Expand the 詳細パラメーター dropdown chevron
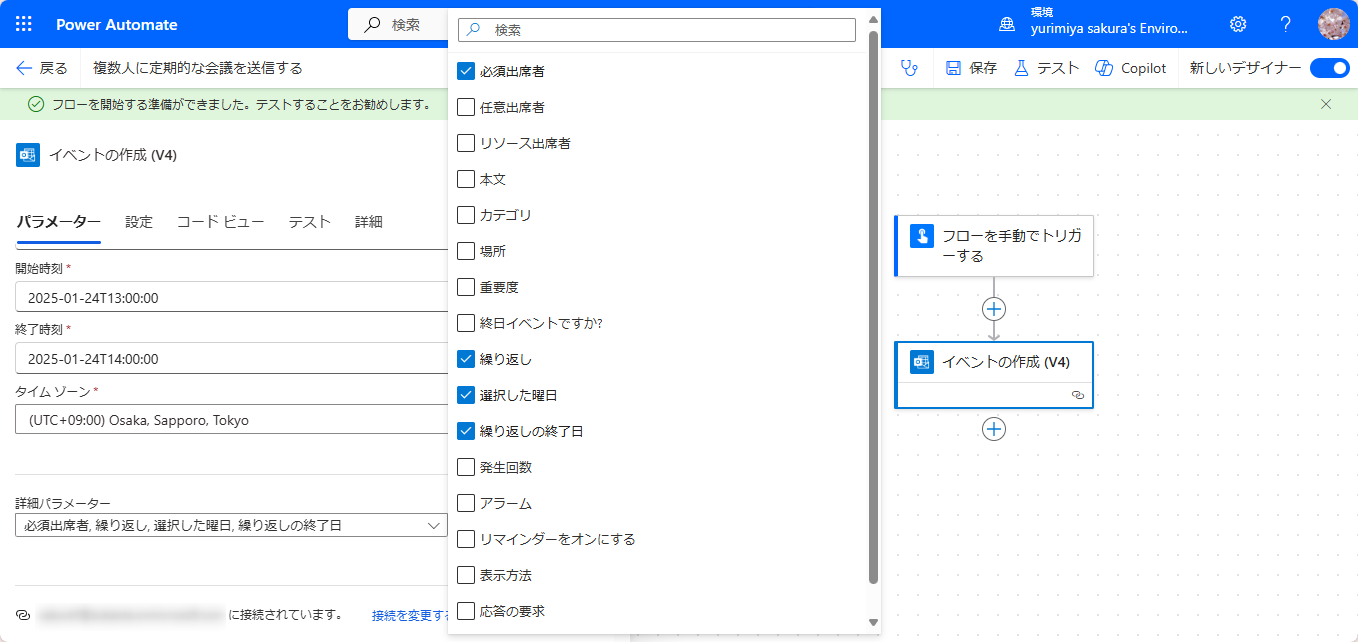The height and width of the screenshot is (642, 1358). pyautogui.click(x=434, y=525)
